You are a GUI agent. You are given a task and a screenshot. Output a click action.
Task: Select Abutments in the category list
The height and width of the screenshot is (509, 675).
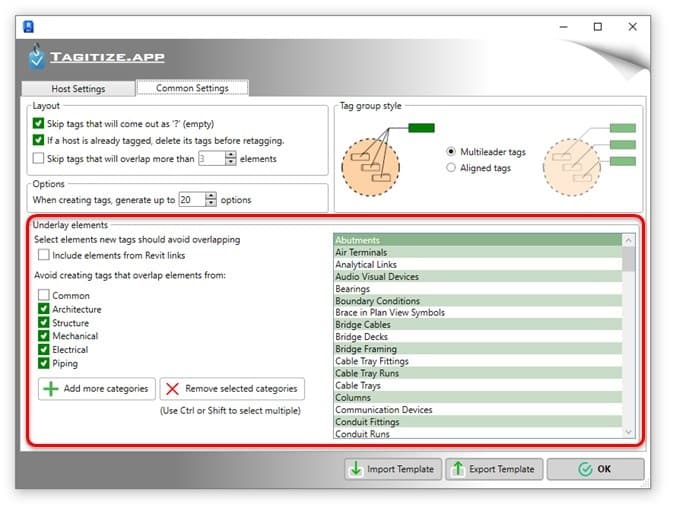click(x=478, y=240)
